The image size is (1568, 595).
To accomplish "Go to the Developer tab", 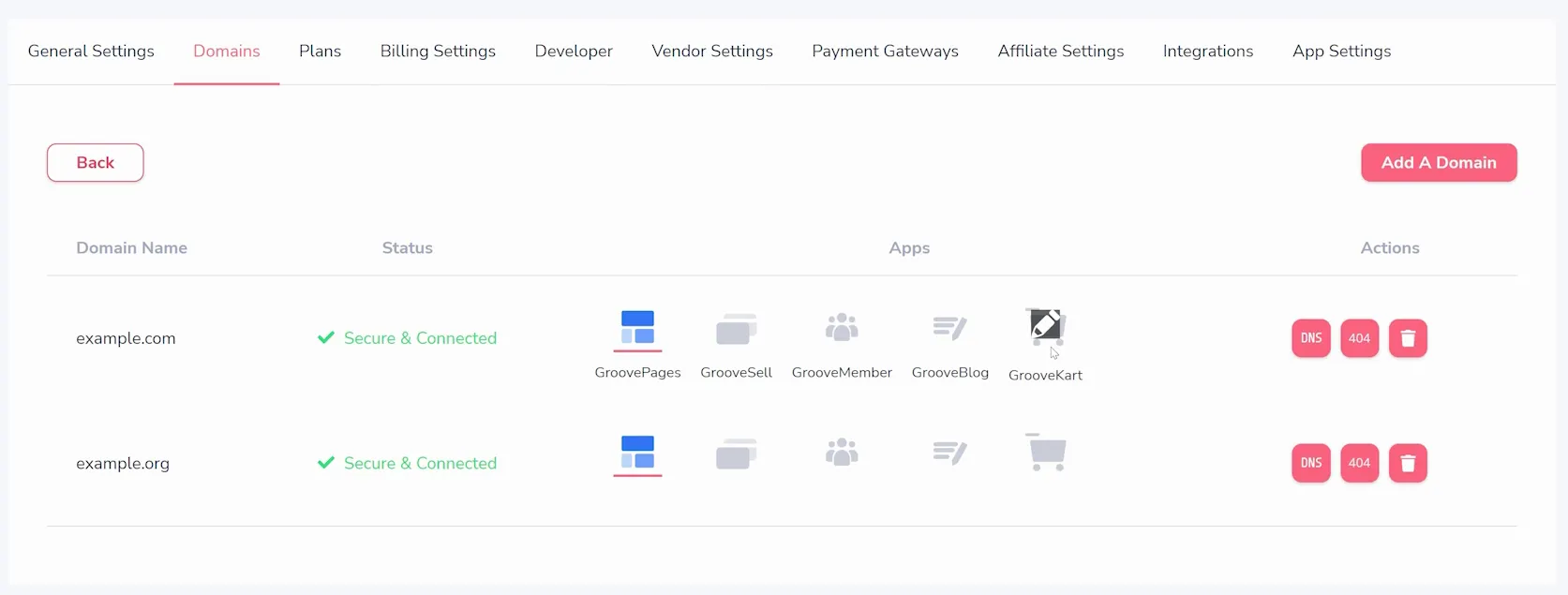I will coord(574,51).
